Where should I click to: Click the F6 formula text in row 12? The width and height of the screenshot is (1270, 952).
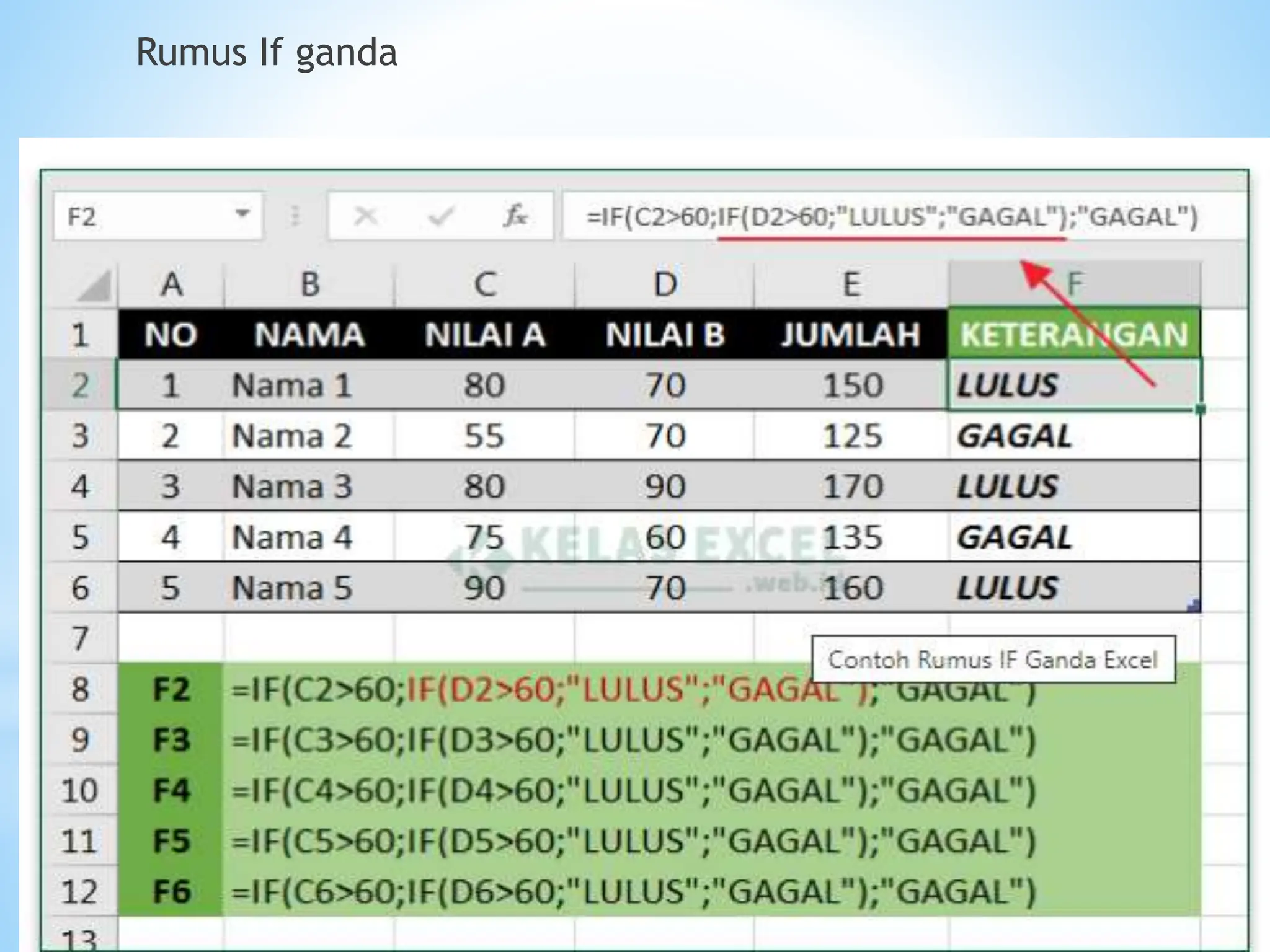coord(633,892)
